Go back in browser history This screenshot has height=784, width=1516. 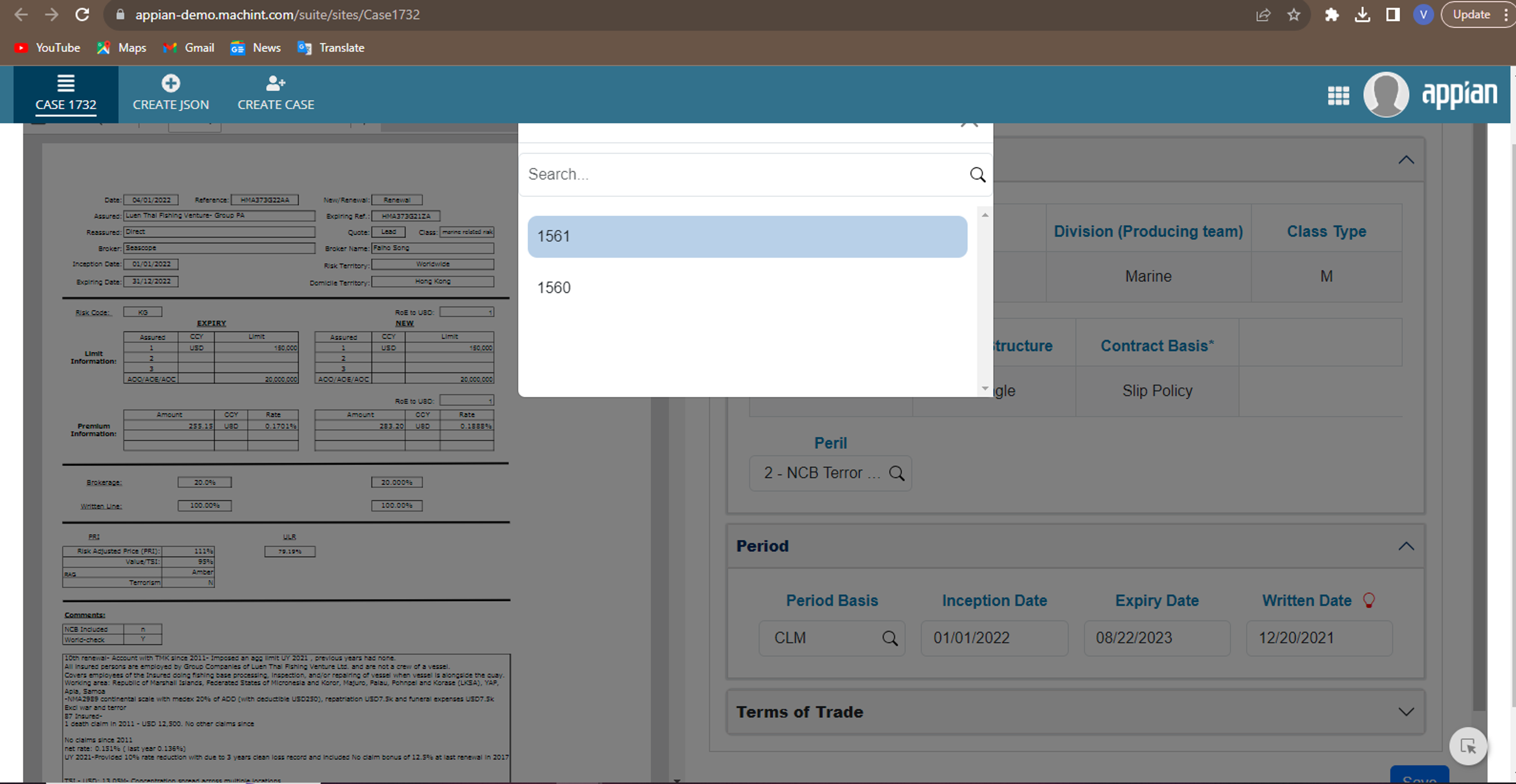(21, 15)
